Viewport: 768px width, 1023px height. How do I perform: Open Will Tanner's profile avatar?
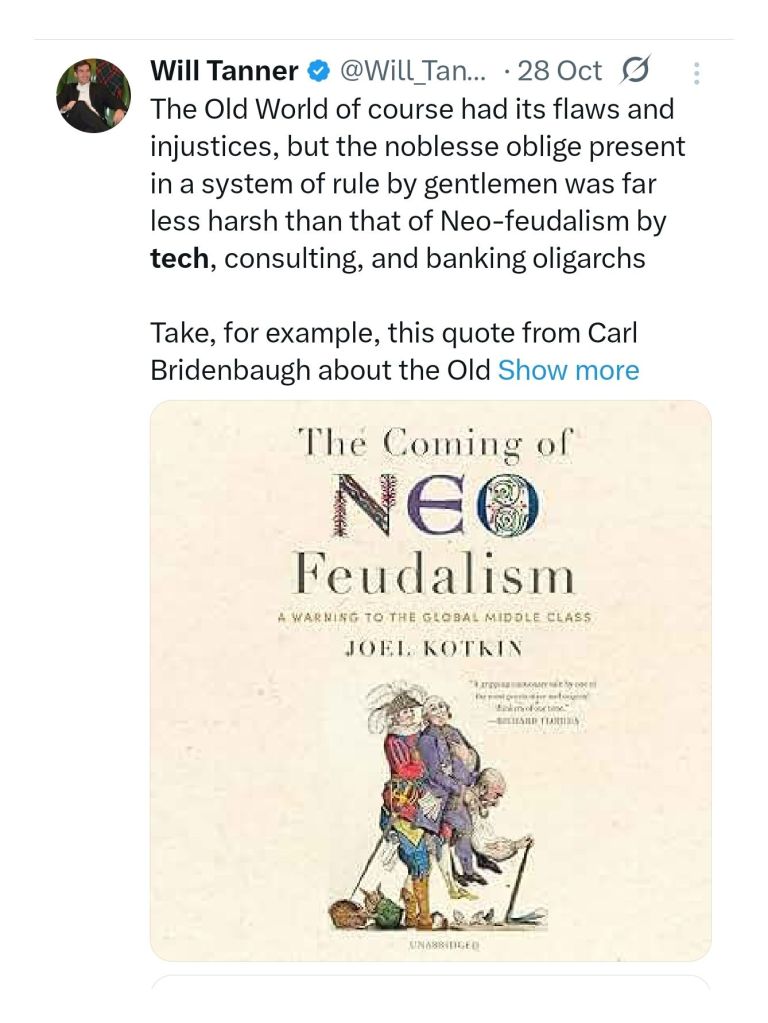click(93, 95)
